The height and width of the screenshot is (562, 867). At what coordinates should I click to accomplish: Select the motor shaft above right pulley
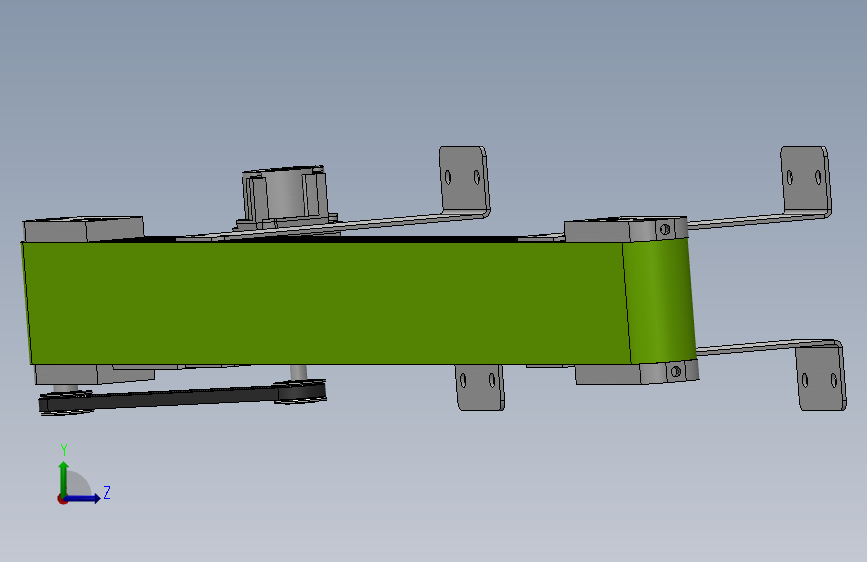(299, 372)
